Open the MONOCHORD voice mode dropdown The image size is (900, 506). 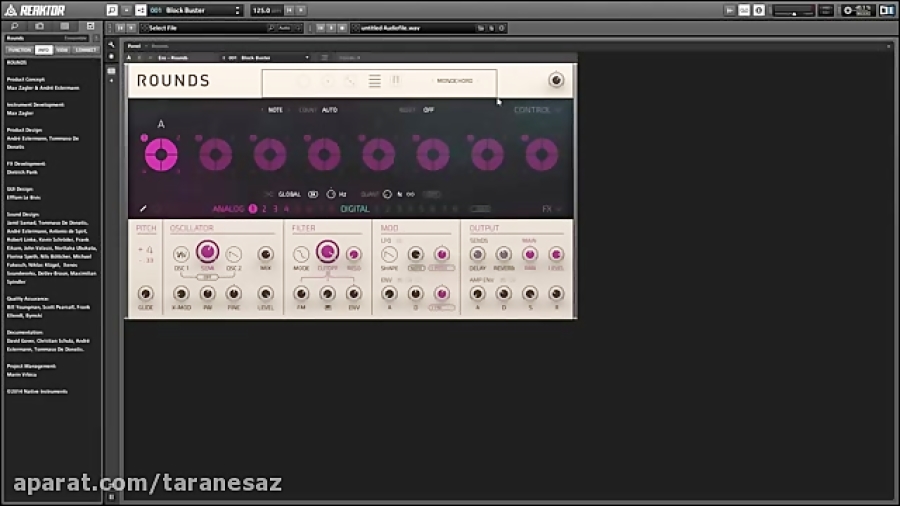tap(455, 81)
